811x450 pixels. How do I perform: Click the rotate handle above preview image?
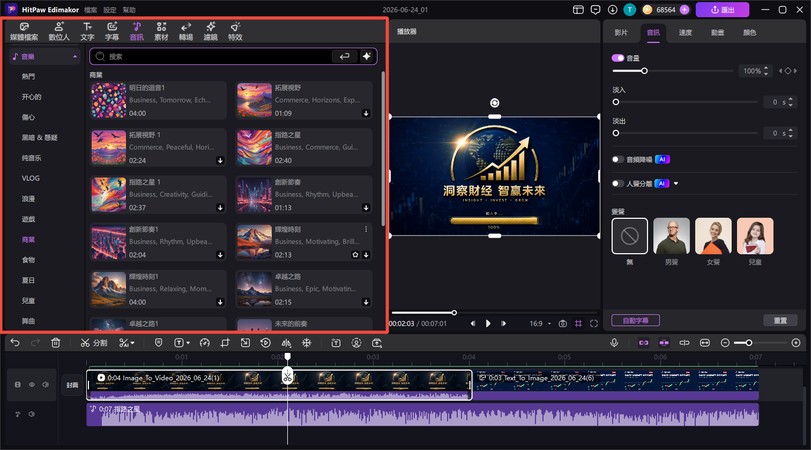coord(494,103)
